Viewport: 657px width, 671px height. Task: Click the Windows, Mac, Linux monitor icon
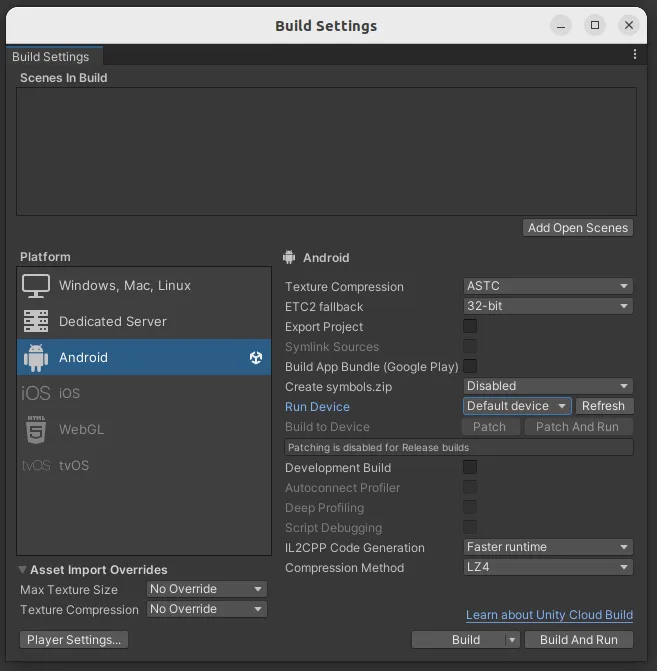[36, 286]
